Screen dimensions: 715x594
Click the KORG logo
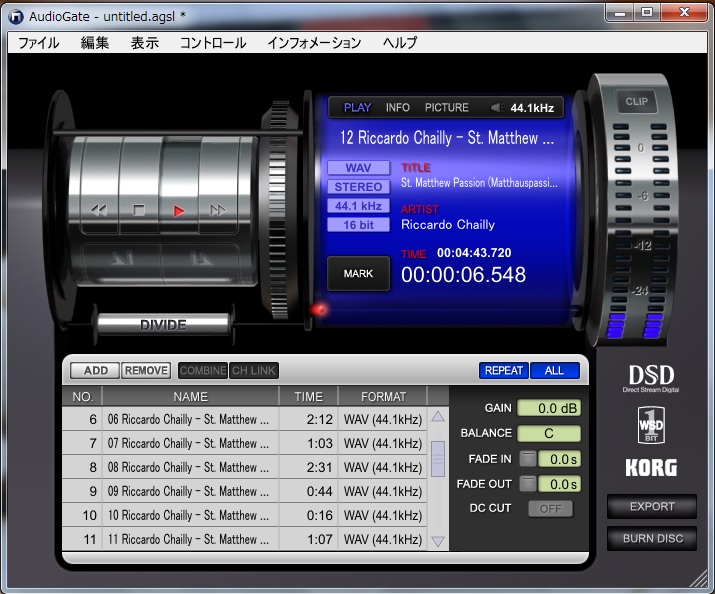[651, 468]
